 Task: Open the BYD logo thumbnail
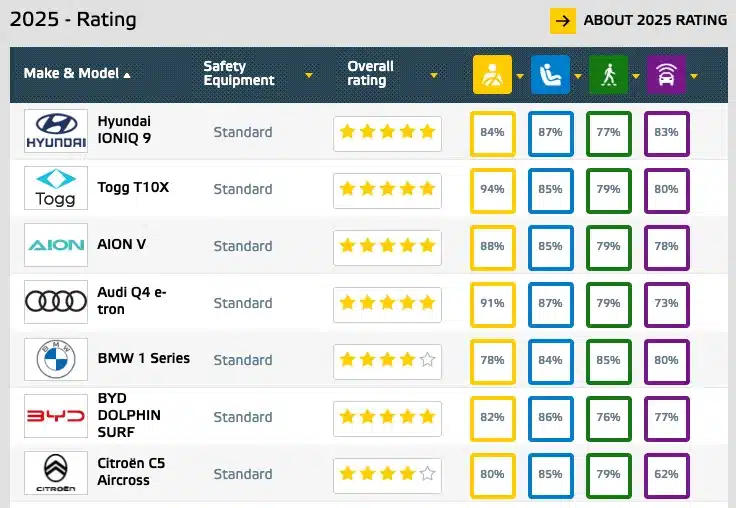click(56, 416)
